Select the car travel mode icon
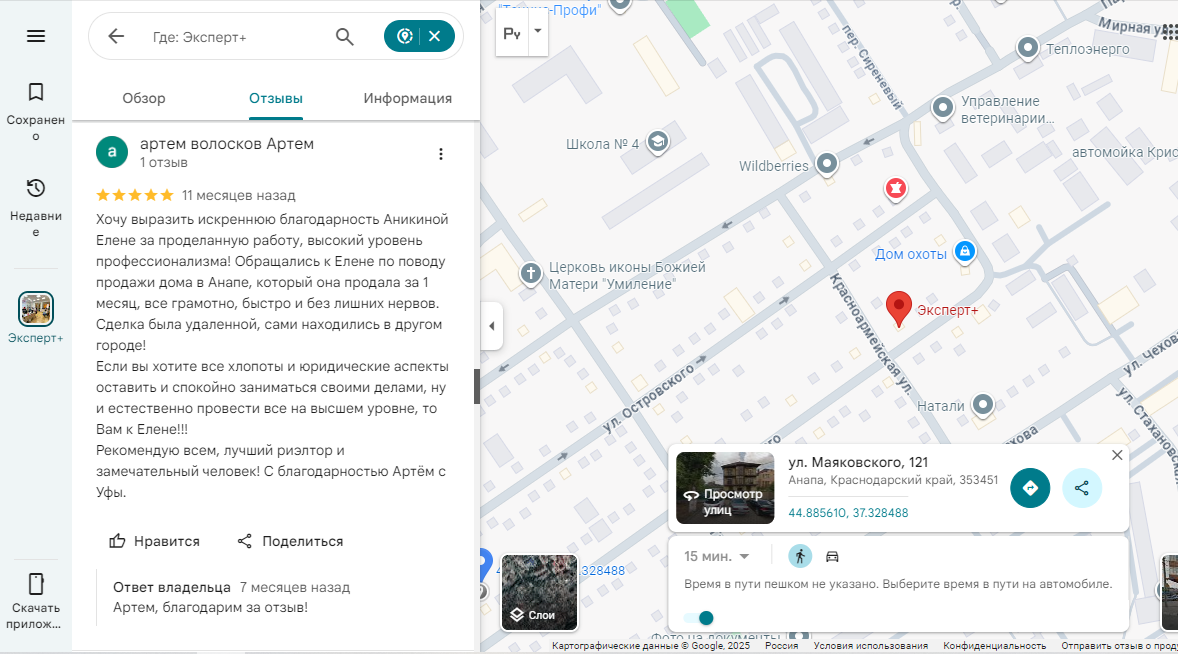 point(832,557)
